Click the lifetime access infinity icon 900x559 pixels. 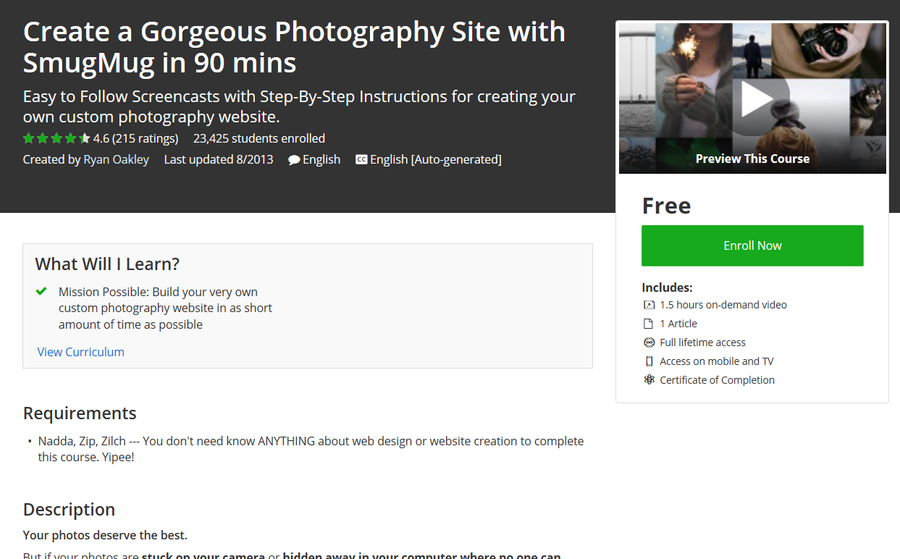click(x=649, y=343)
